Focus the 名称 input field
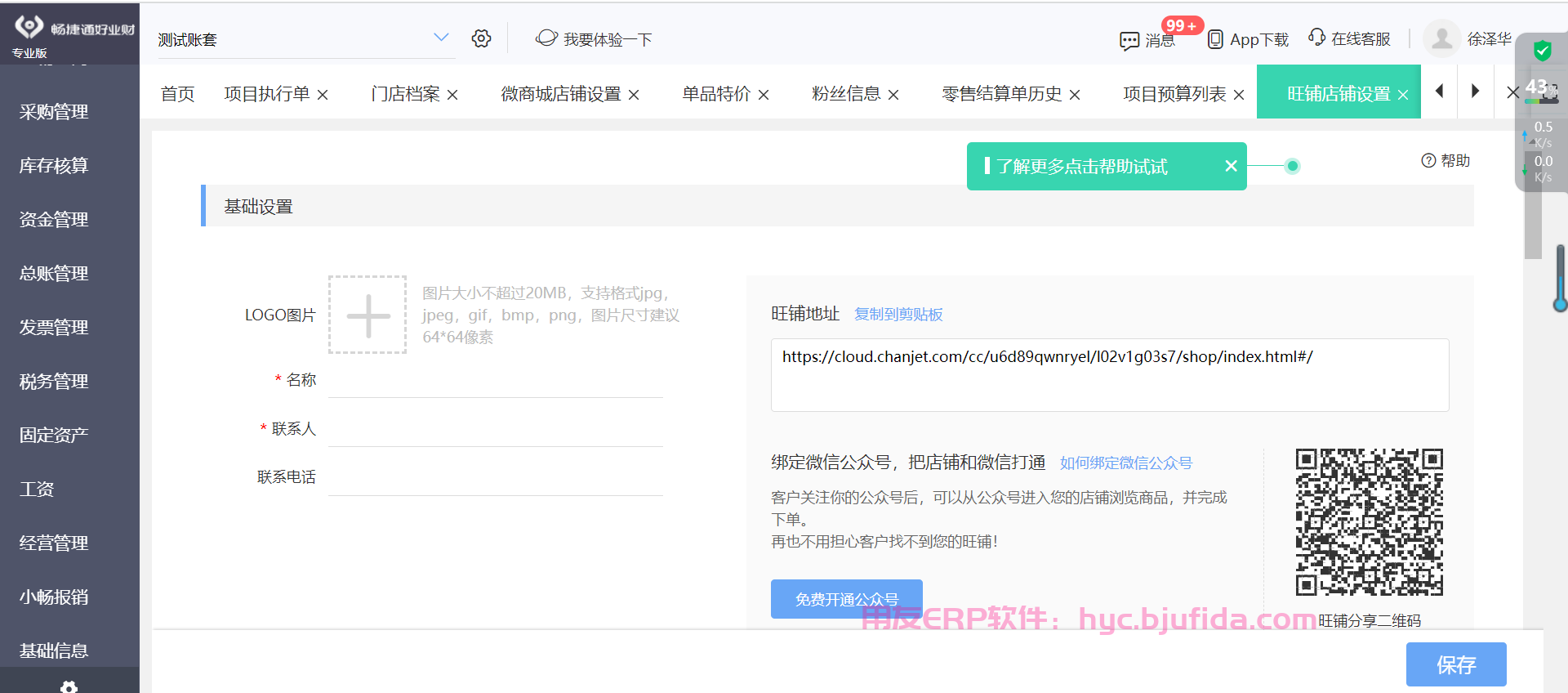The height and width of the screenshot is (693, 1568). point(495,380)
